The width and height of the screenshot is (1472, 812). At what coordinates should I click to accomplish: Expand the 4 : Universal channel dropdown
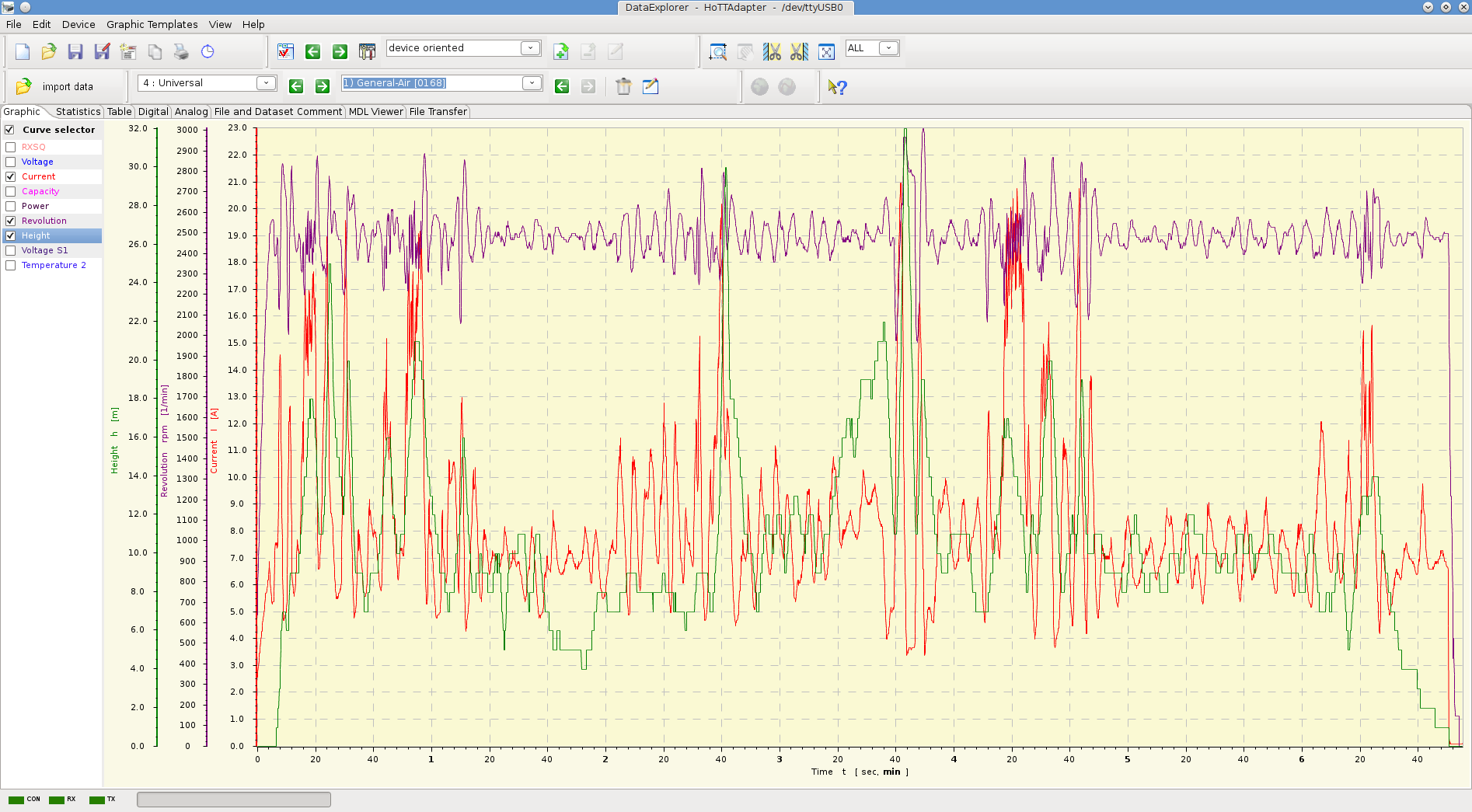click(266, 83)
